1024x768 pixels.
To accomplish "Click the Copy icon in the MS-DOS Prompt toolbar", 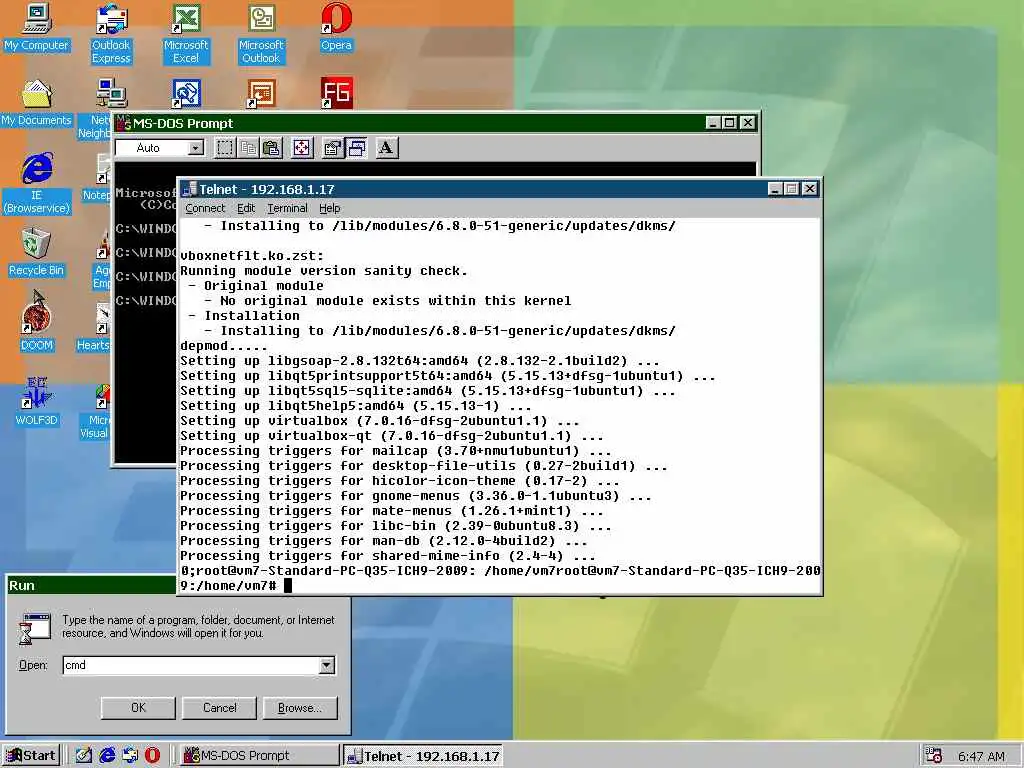I will 248,148.
